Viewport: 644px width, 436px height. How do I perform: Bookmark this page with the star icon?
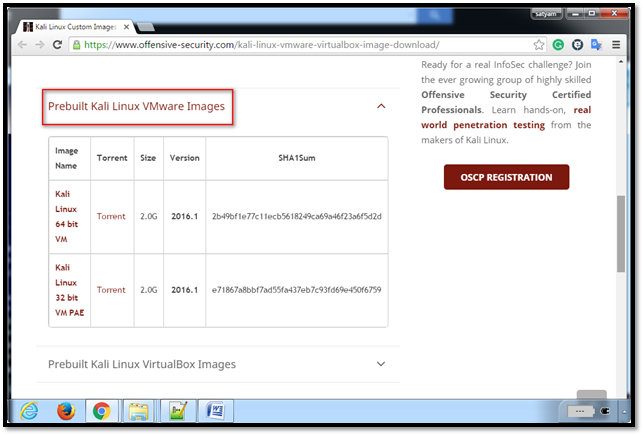[539, 45]
